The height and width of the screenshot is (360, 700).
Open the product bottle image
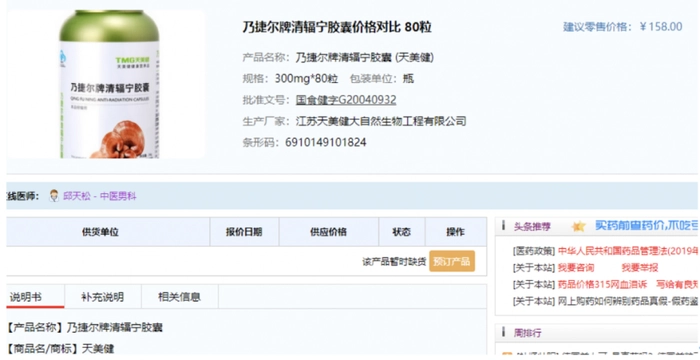(x=107, y=84)
